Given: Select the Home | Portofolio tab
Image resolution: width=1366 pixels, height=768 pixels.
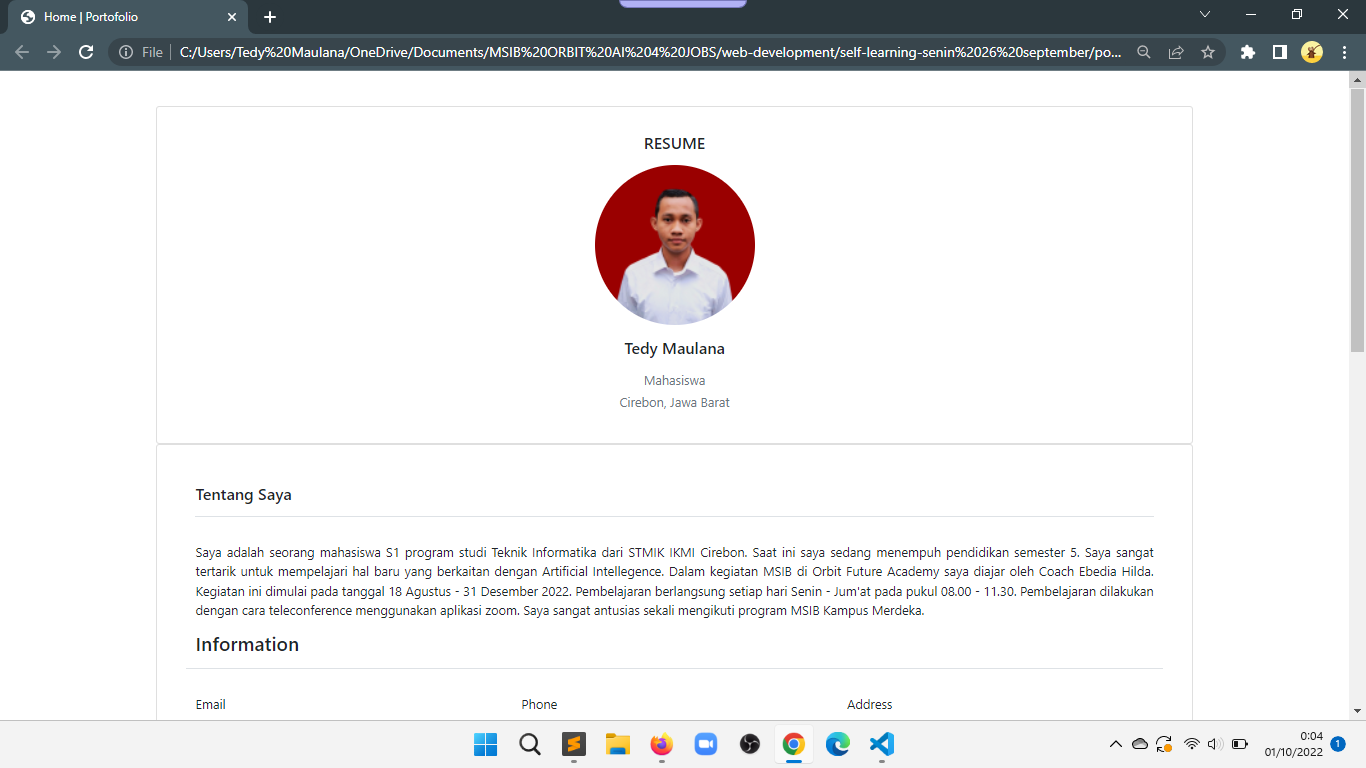Looking at the screenshot, I should coord(120,16).
